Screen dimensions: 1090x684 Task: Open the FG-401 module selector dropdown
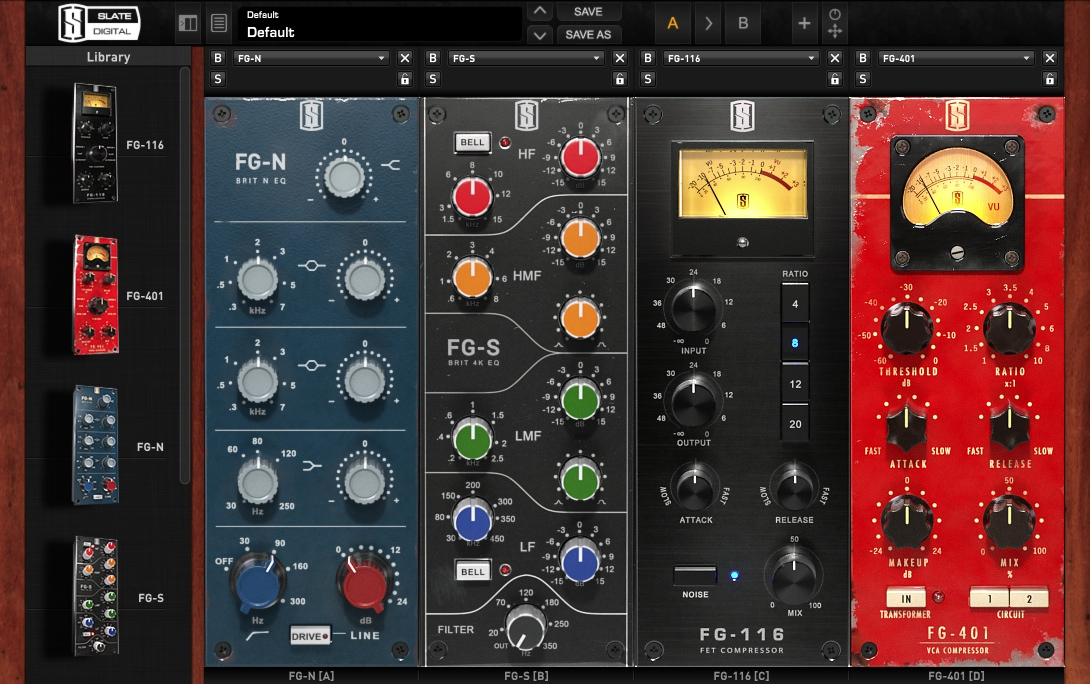coord(955,58)
